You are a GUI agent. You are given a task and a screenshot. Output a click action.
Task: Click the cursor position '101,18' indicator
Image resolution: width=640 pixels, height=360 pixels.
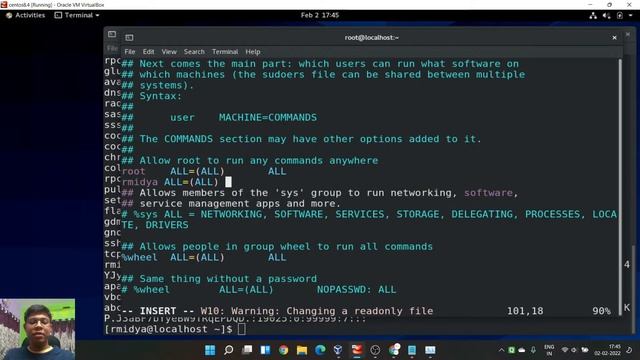(525, 311)
